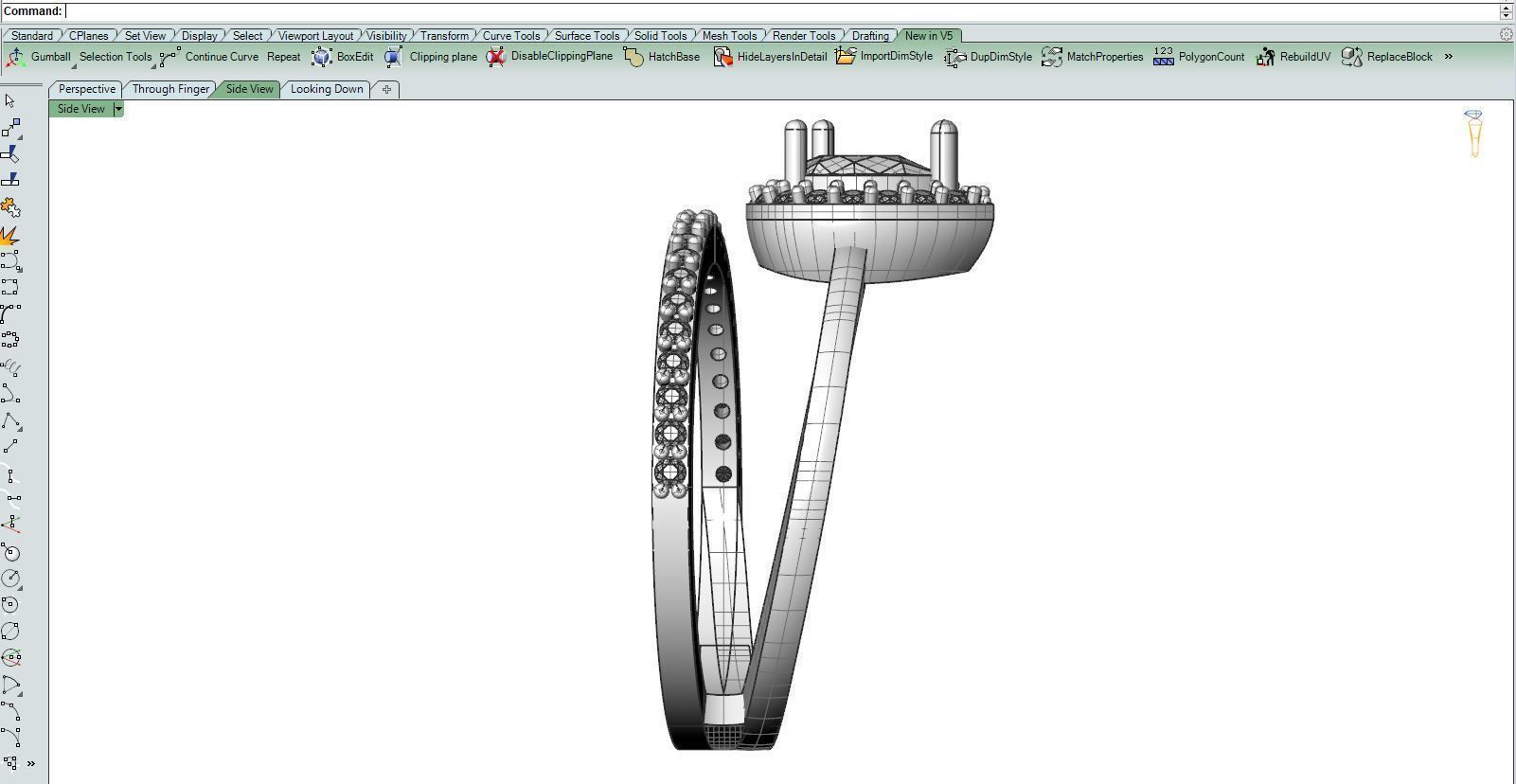Image resolution: width=1516 pixels, height=784 pixels.
Task: Click the HideLayersInDetail icon
Action: pyautogui.click(x=722, y=57)
